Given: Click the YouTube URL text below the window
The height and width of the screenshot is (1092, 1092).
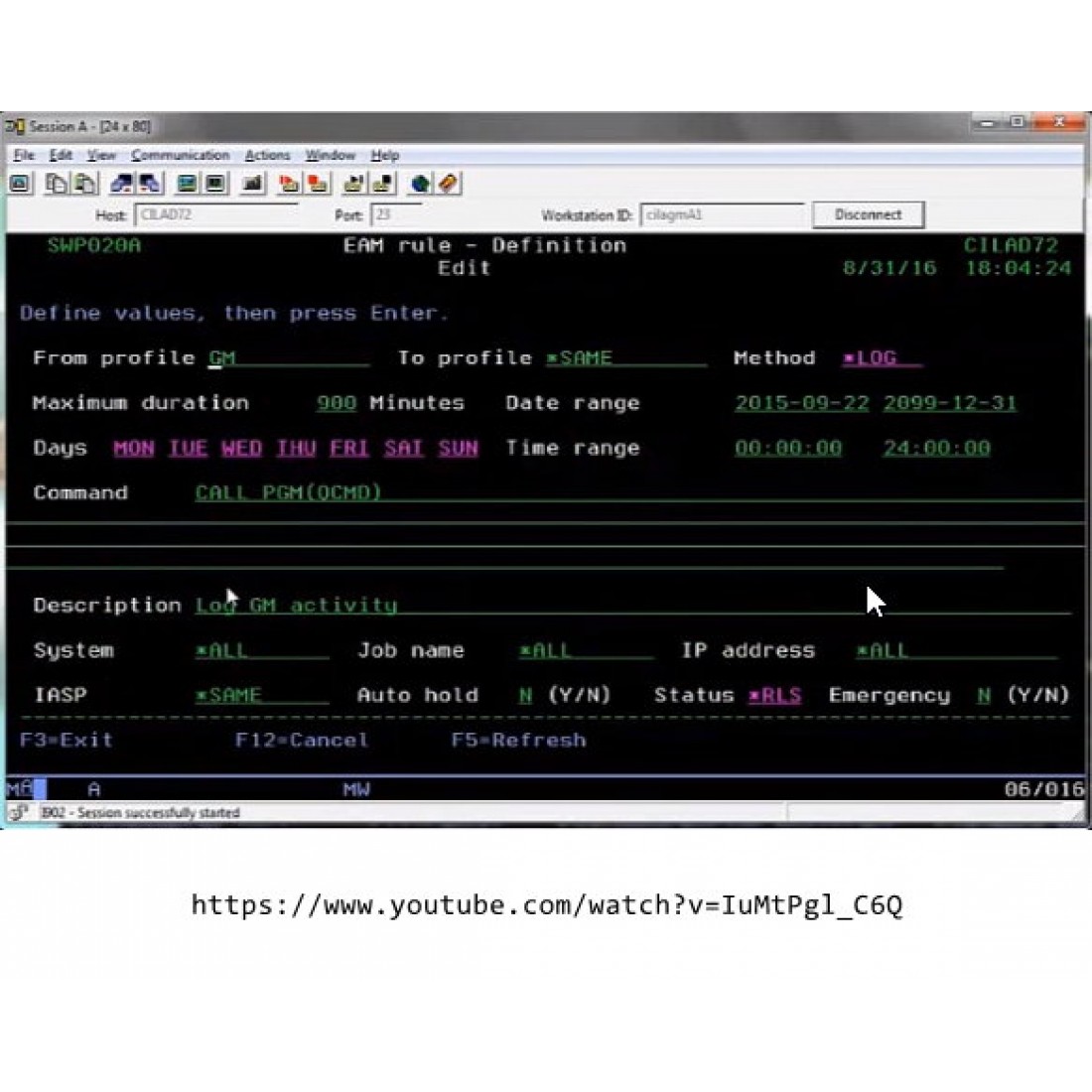Looking at the screenshot, I should tap(547, 905).
